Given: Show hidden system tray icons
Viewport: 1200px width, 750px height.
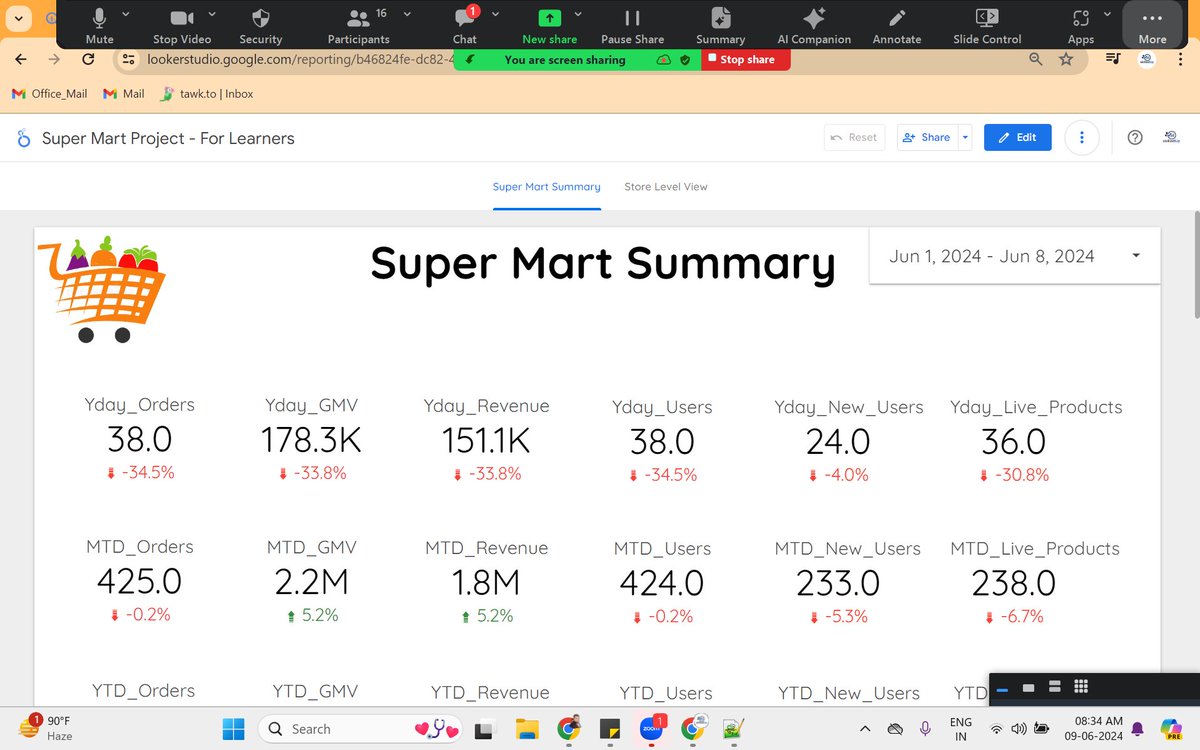Looking at the screenshot, I should point(864,728).
